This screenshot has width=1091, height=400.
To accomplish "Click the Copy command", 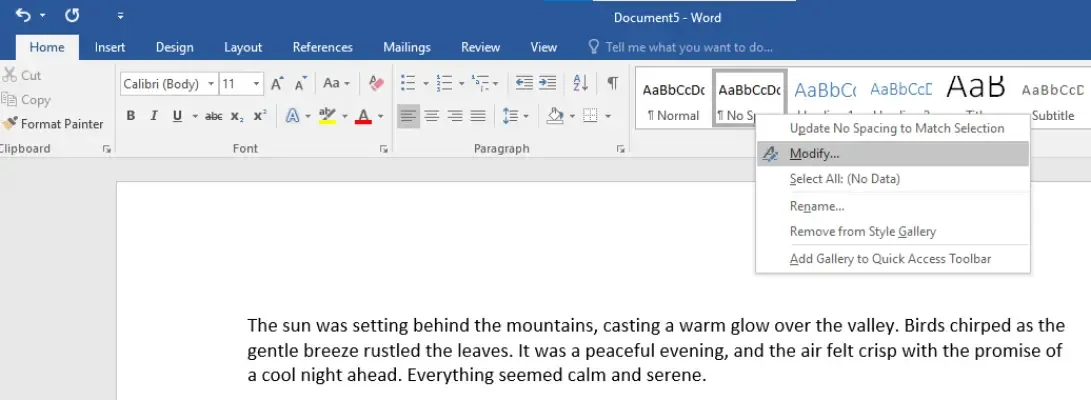I will click(26, 99).
